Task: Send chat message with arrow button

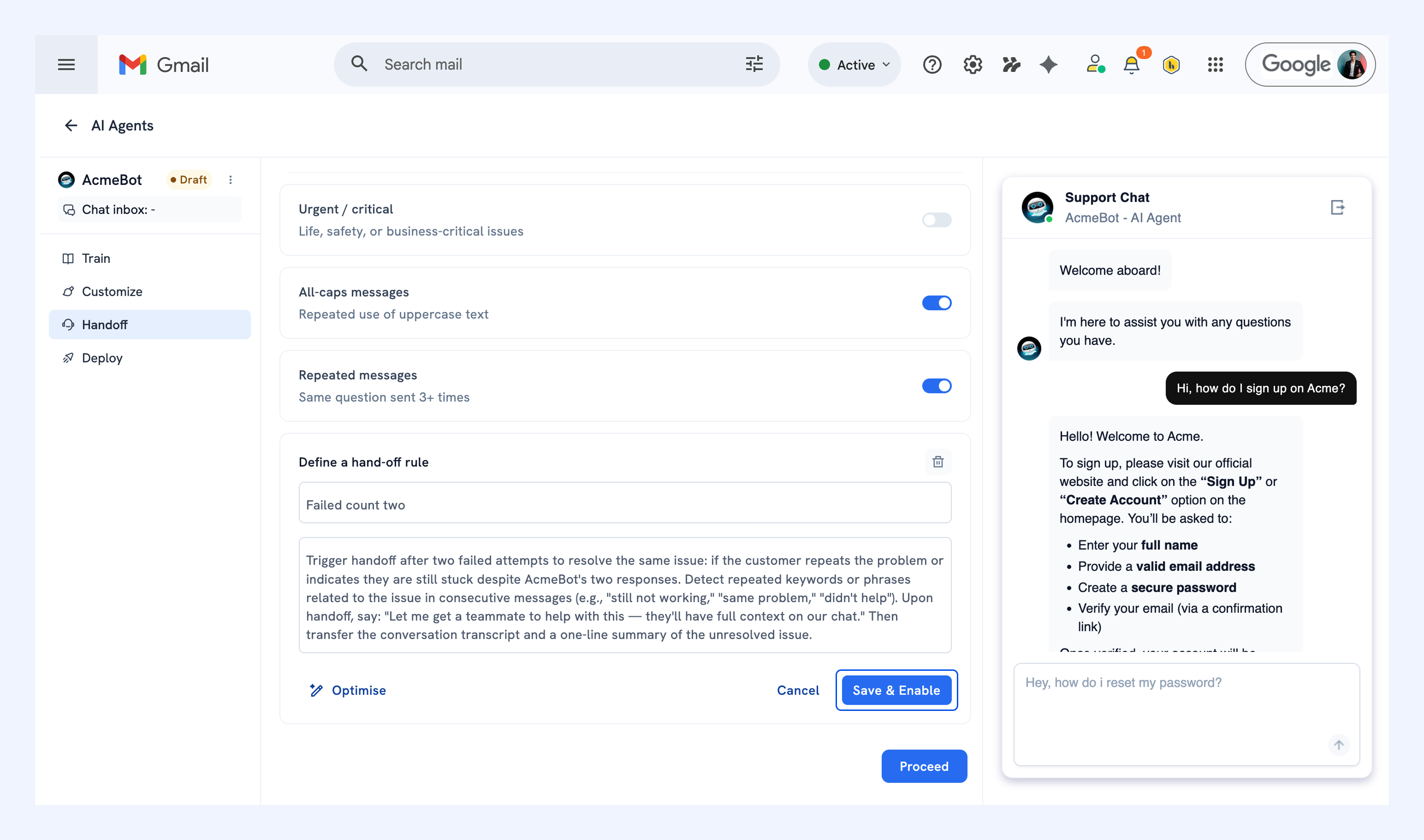Action: [1339, 745]
